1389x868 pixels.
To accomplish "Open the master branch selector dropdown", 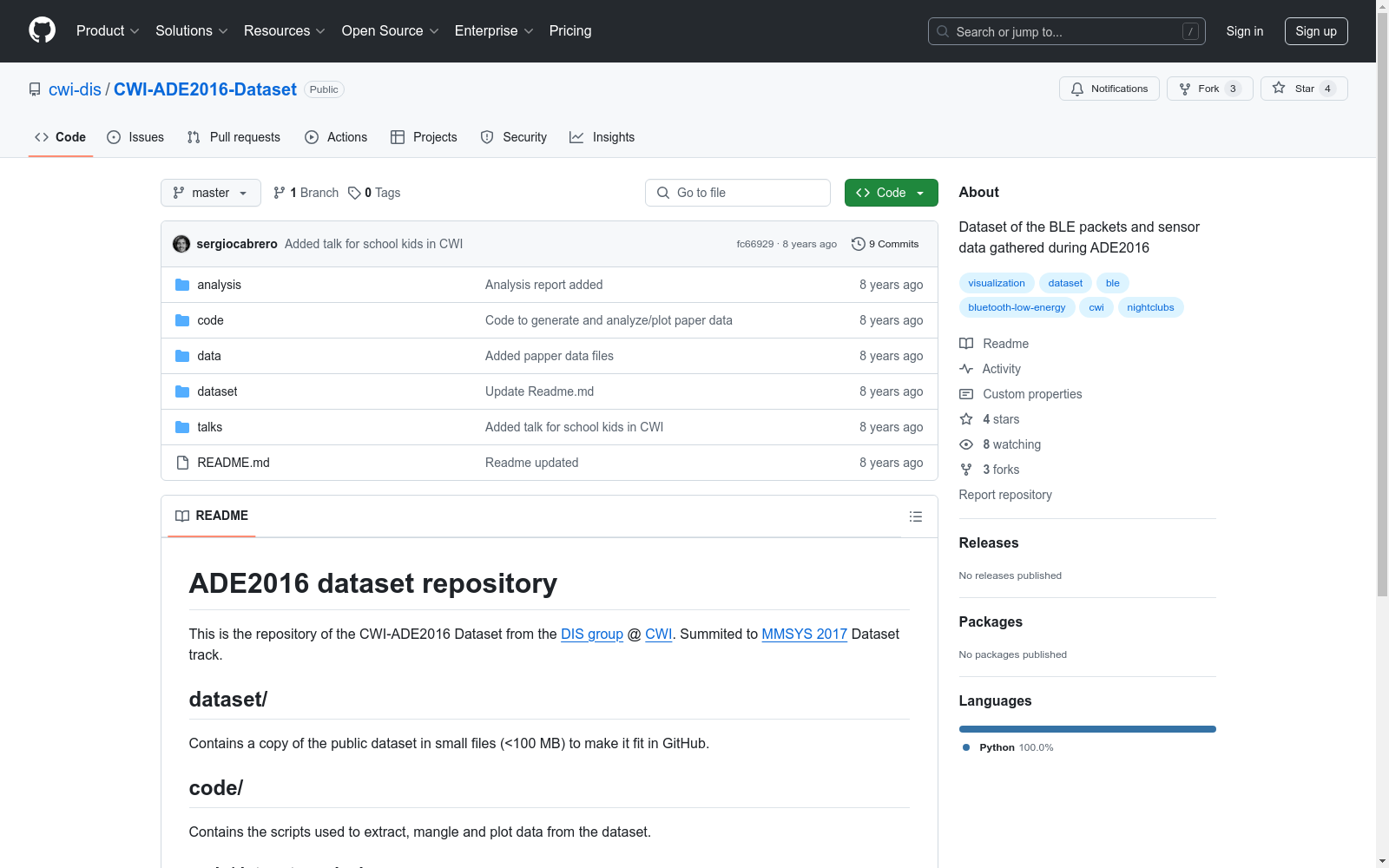I will [x=210, y=193].
